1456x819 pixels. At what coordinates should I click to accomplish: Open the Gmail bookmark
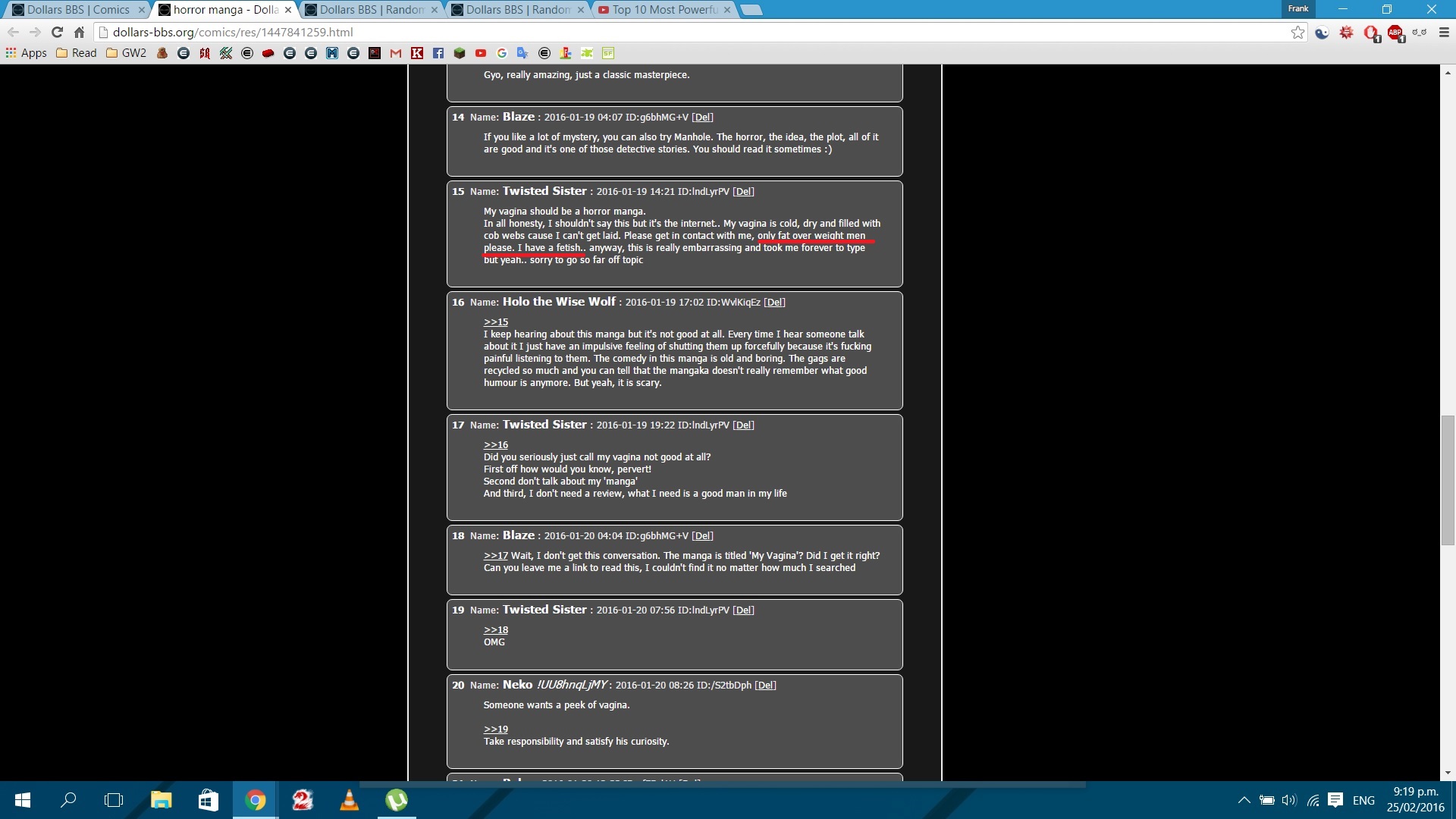click(x=396, y=53)
